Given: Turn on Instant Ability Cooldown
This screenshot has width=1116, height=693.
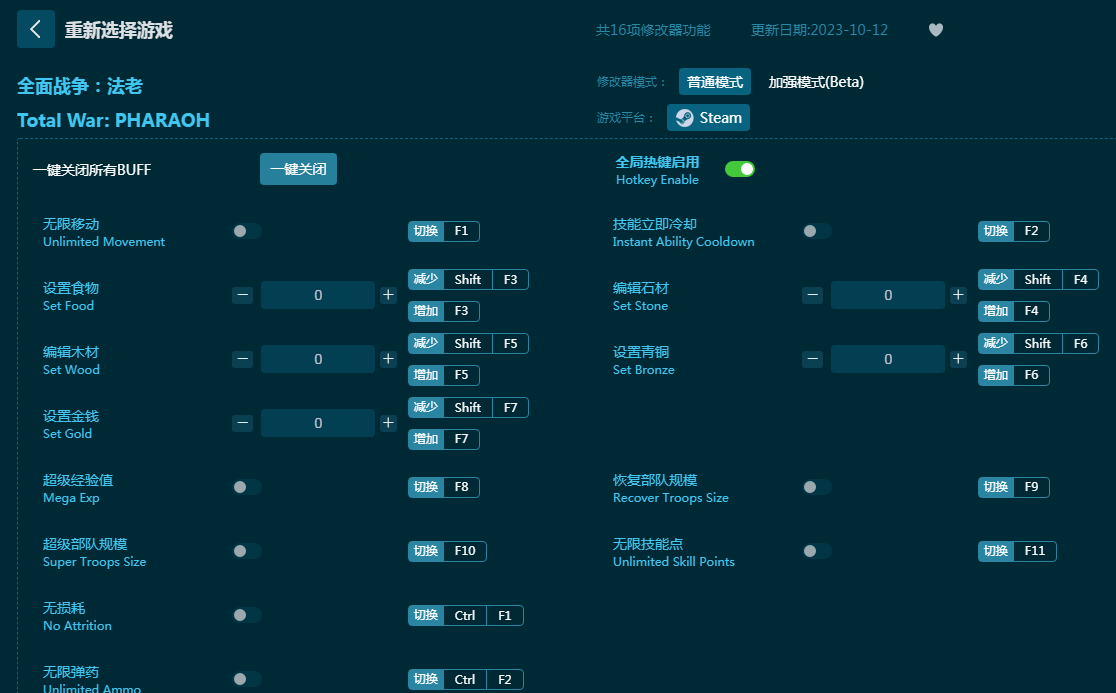Looking at the screenshot, I should click(x=817, y=231).
